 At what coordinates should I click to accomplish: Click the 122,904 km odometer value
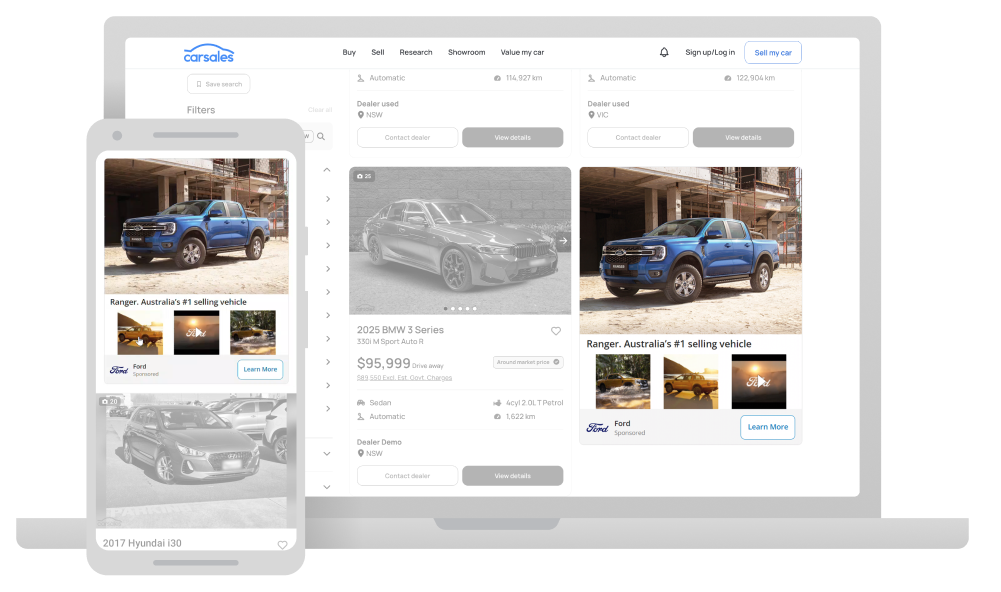(x=756, y=78)
